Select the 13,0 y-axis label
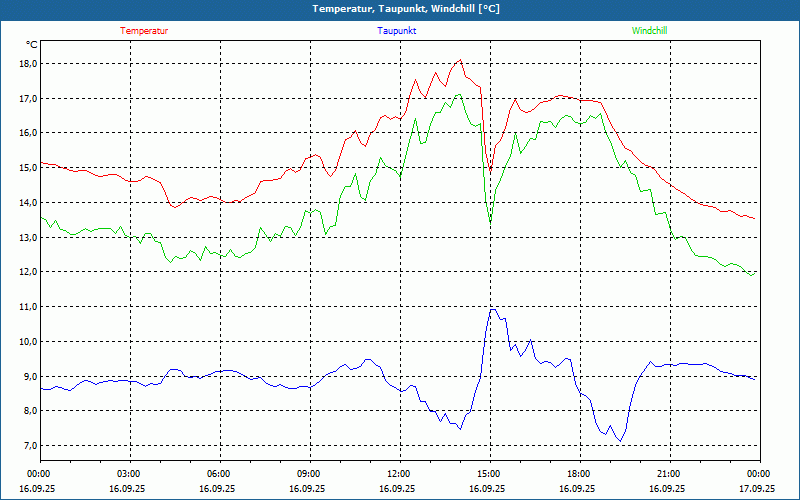 point(28,238)
